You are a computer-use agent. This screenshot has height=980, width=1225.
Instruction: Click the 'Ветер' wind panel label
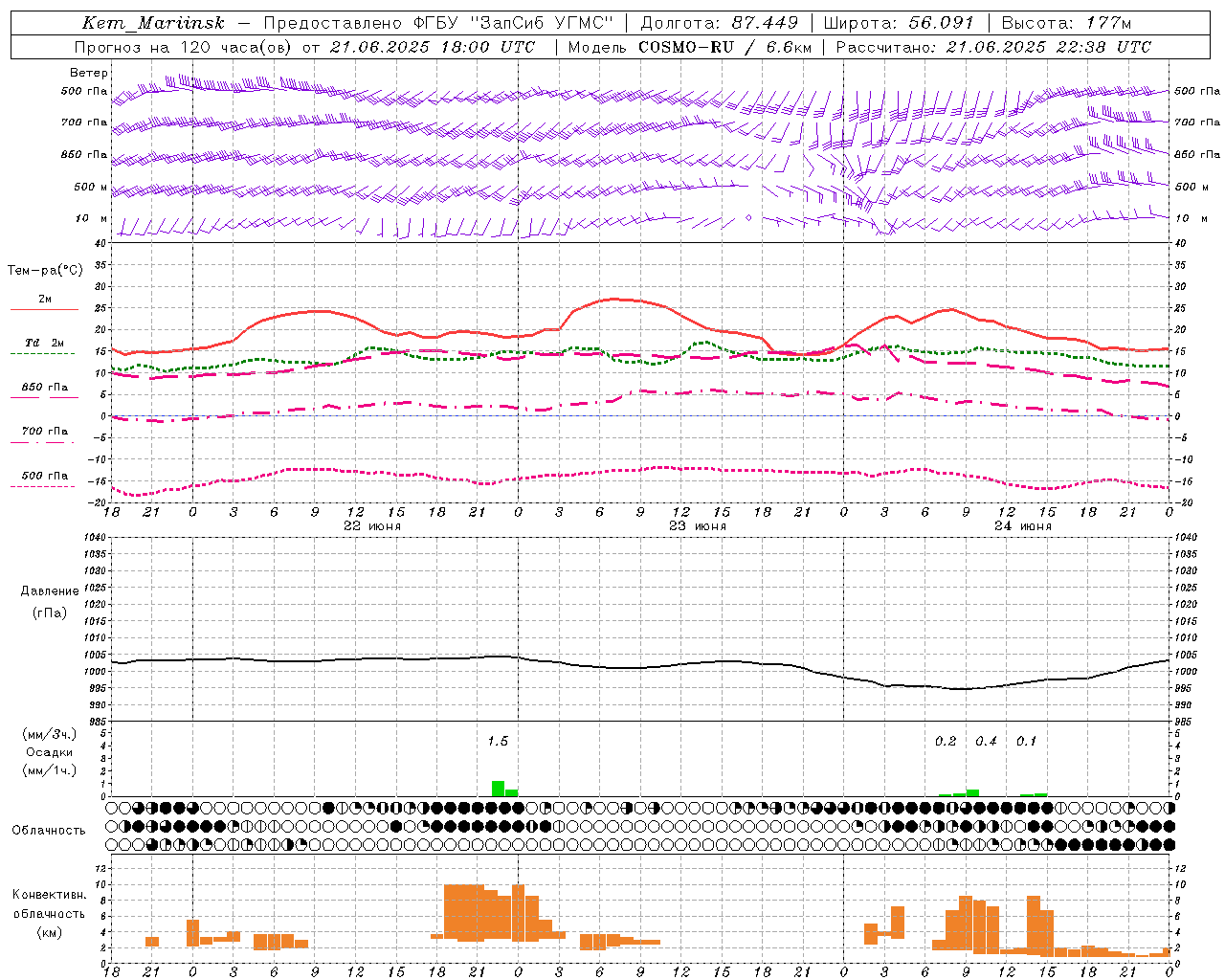point(89,73)
